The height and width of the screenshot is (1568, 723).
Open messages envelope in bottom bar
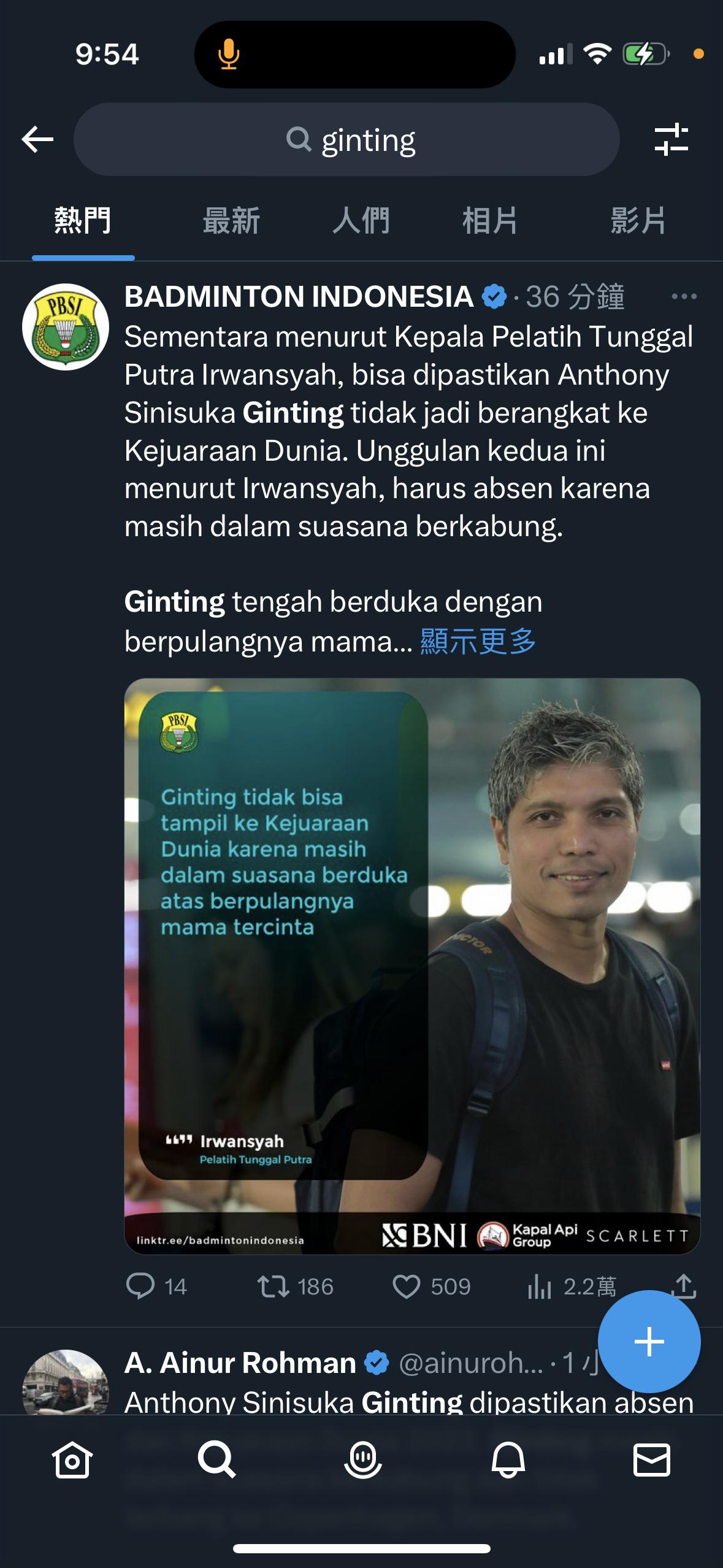click(651, 1459)
